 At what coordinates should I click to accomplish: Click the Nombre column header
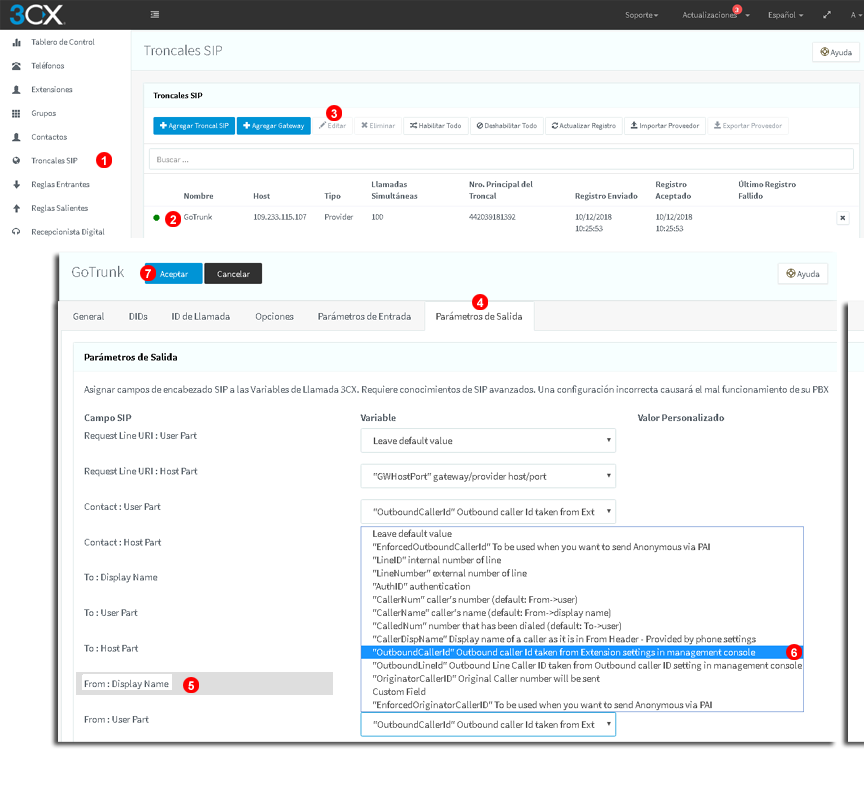(x=198, y=196)
